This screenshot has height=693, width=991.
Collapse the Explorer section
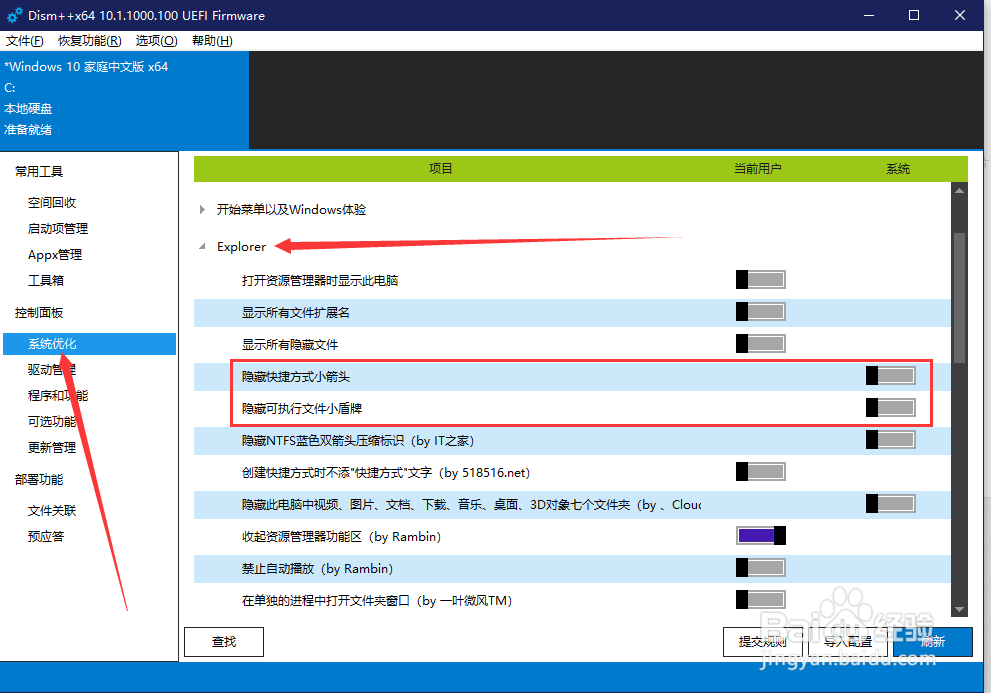[x=201, y=246]
